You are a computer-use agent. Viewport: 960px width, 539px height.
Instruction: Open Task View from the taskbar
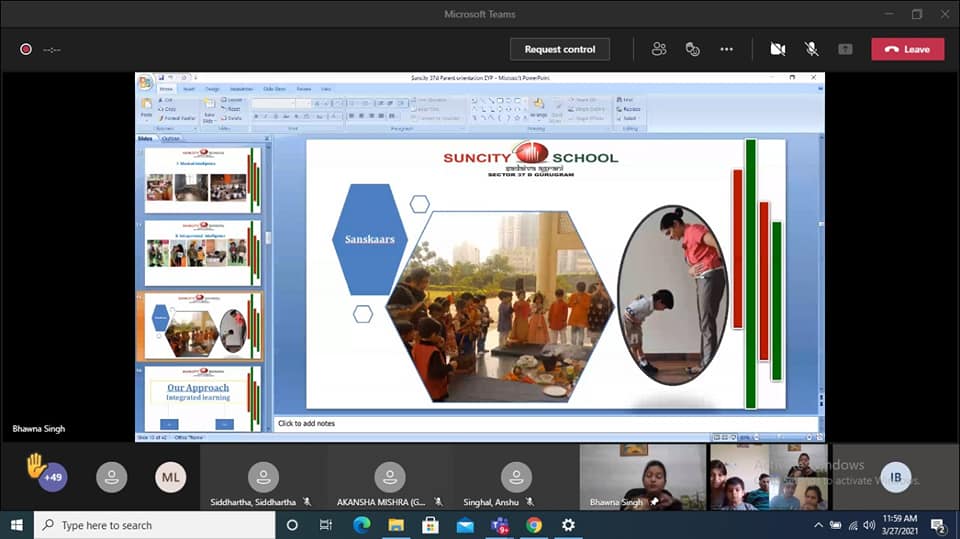(x=326, y=525)
